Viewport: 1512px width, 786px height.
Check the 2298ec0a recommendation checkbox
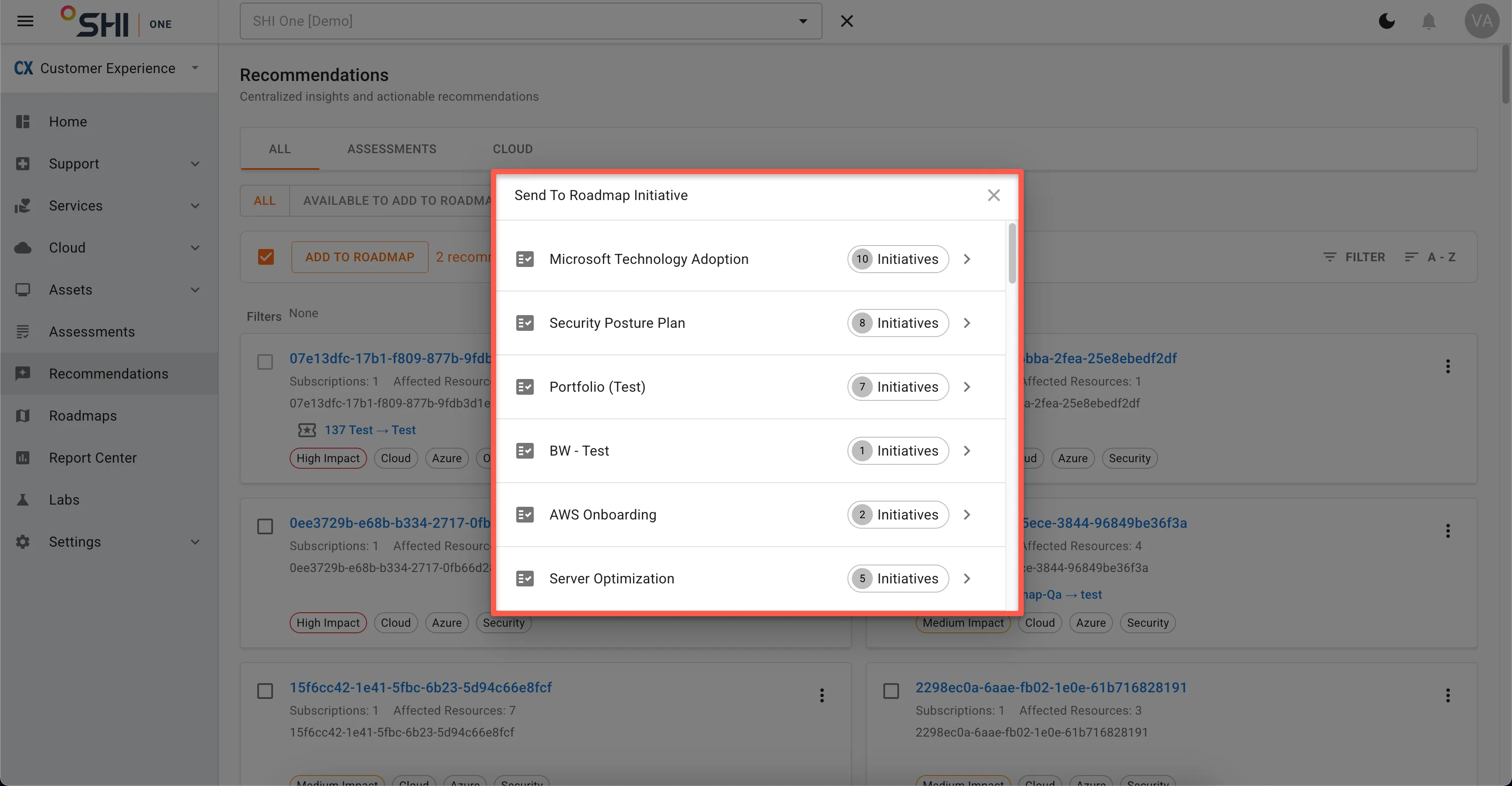tap(891, 691)
